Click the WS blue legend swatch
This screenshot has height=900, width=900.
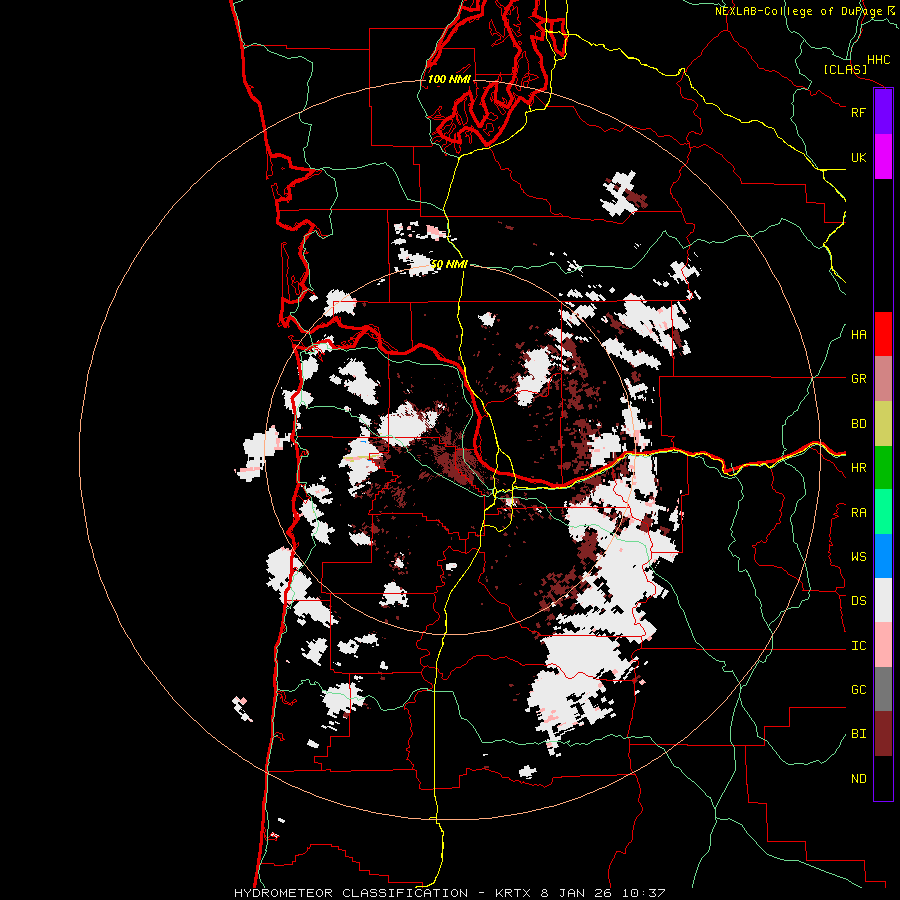[883, 556]
